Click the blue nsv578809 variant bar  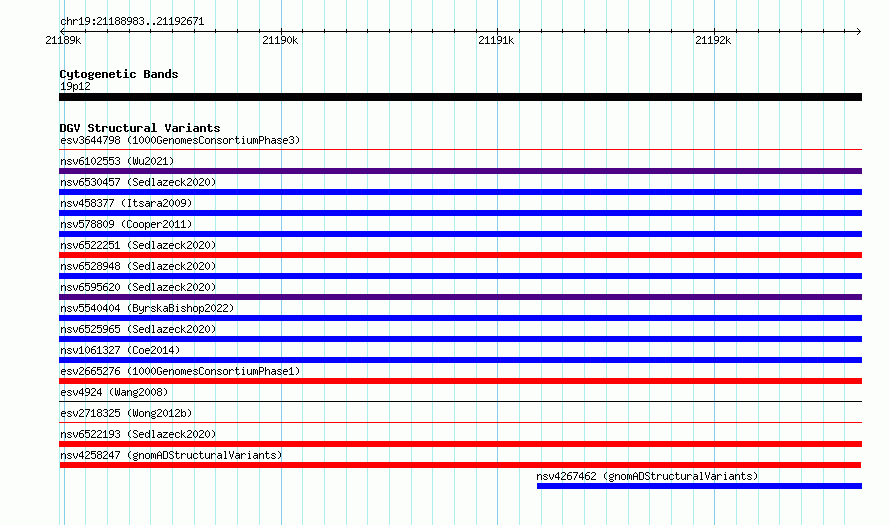click(x=460, y=234)
